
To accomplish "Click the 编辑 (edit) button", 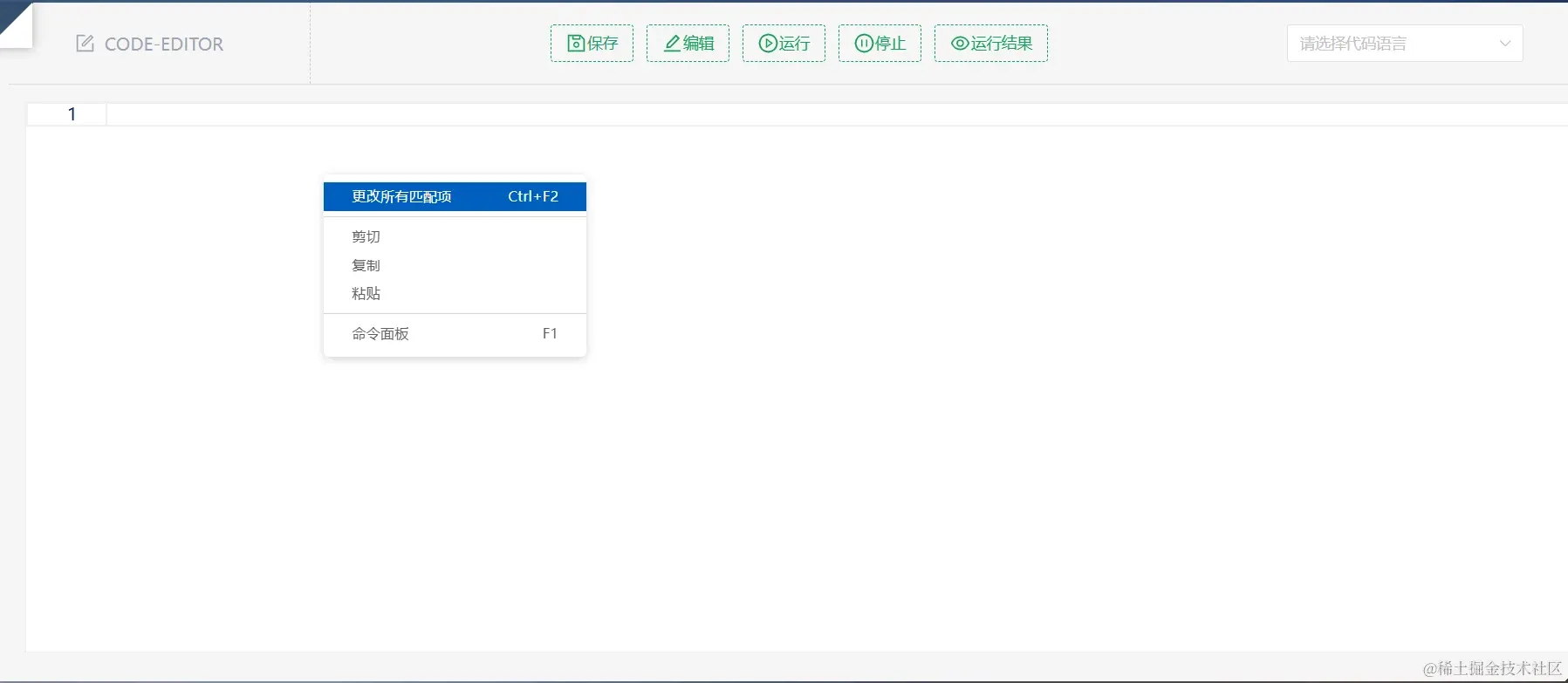I will coord(688,44).
